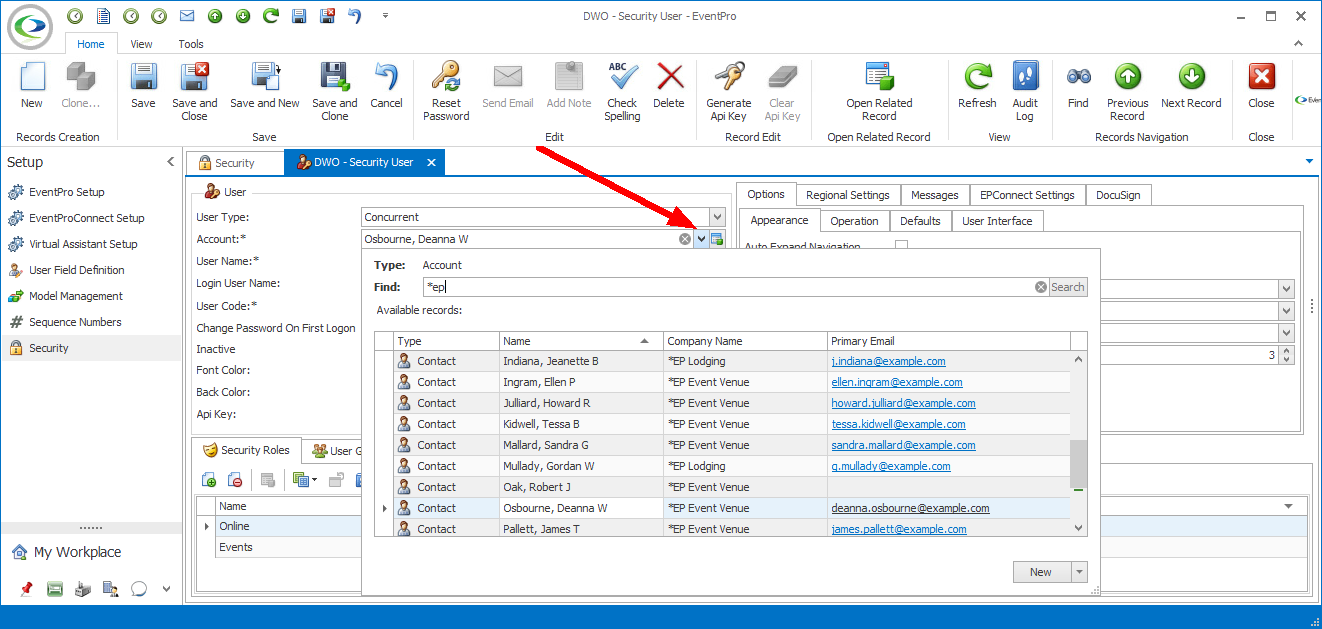Click the lookup list scrollbar thumb
Image resolution: width=1322 pixels, height=629 pixels.
[x=1078, y=462]
